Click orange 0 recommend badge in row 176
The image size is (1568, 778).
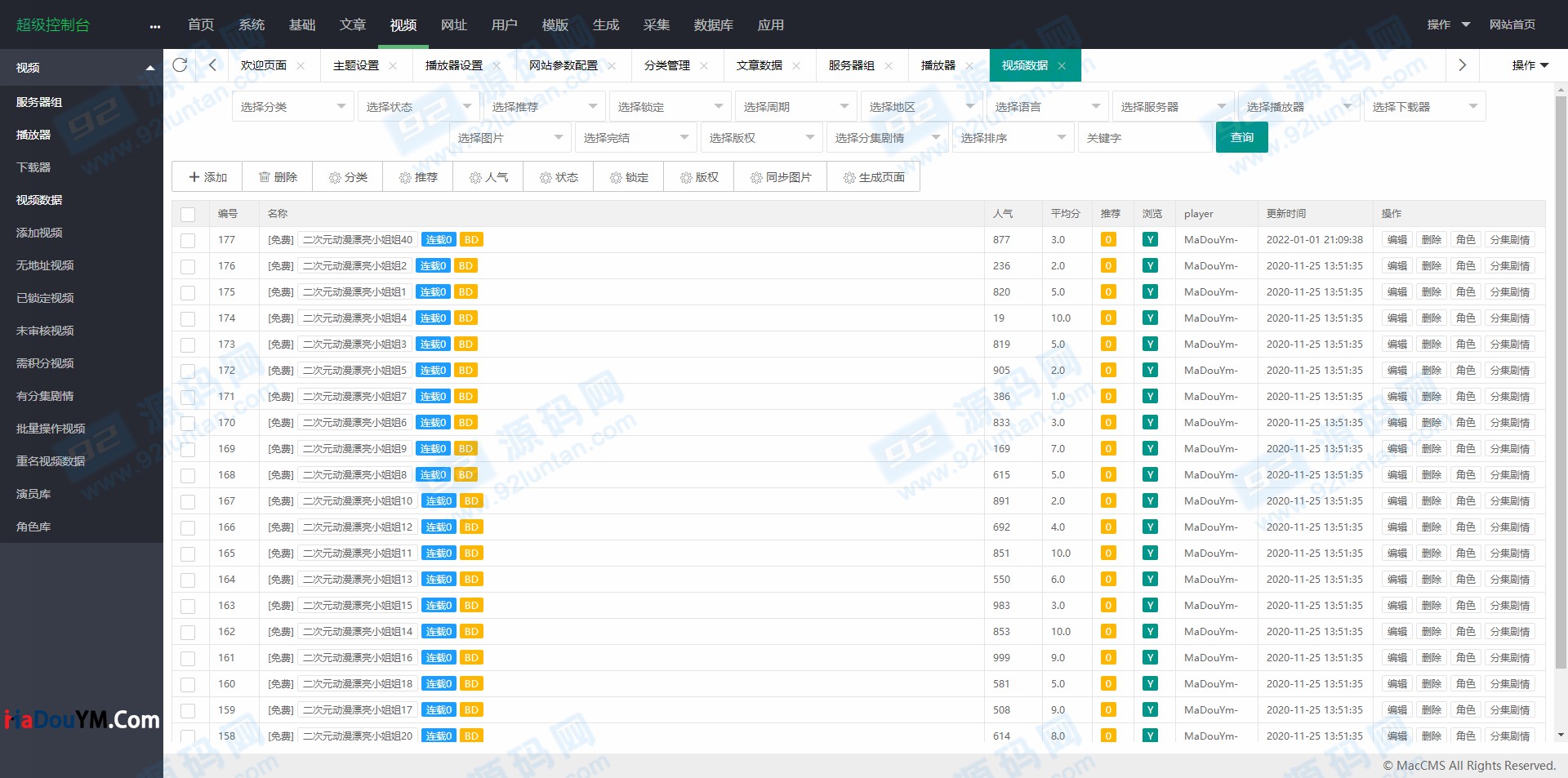pyautogui.click(x=1108, y=265)
